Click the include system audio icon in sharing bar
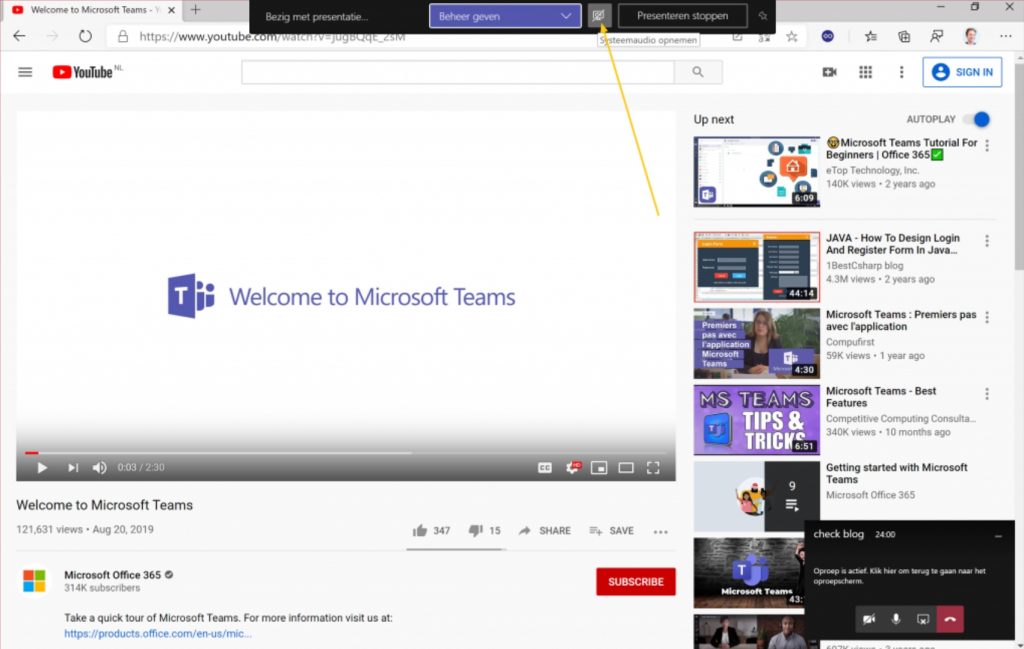Image resolution: width=1024 pixels, height=649 pixels. tap(599, 16)
